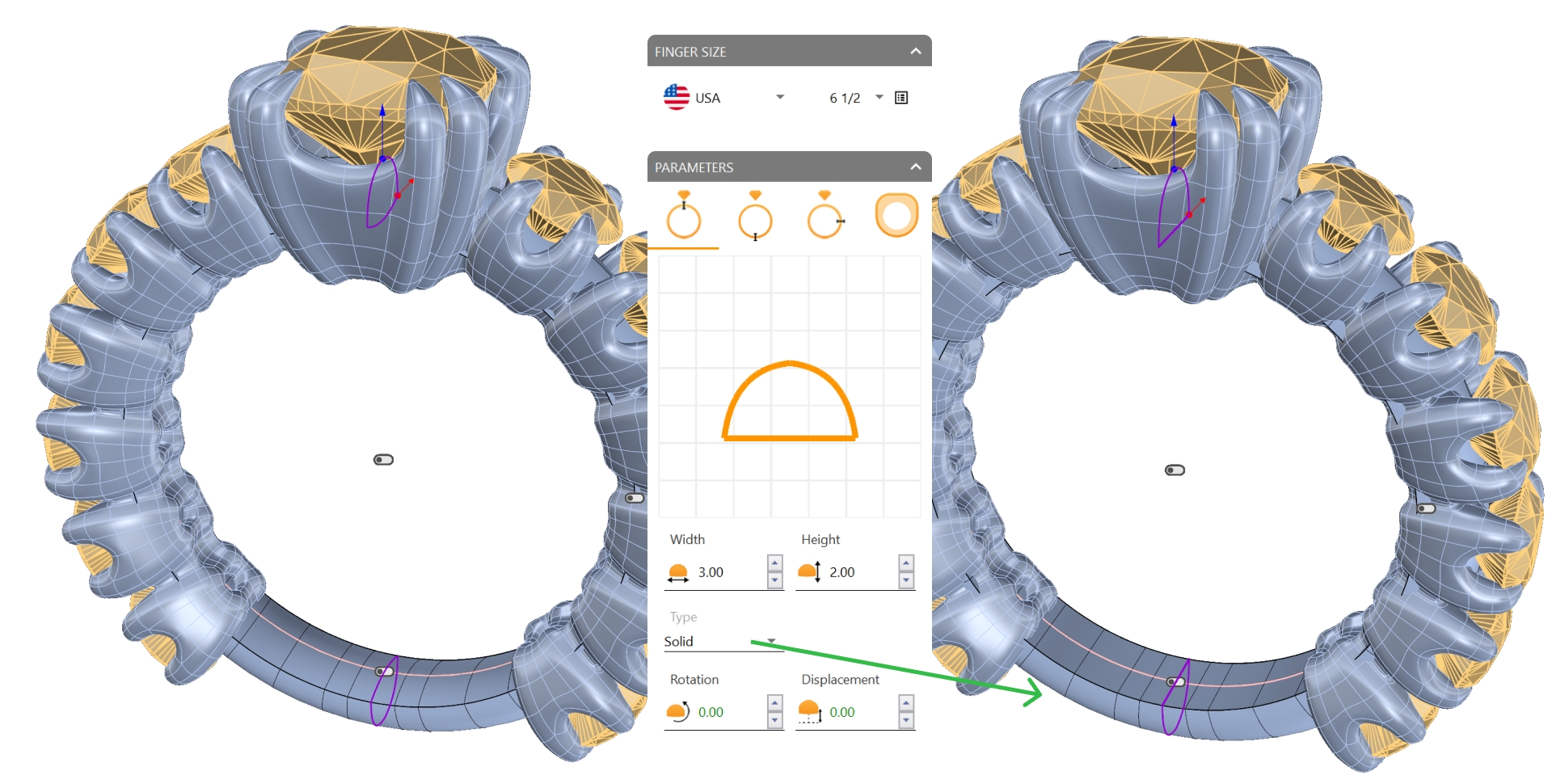
Task: Collapse the FINGER SIZE section
Action: click(915, 52)
